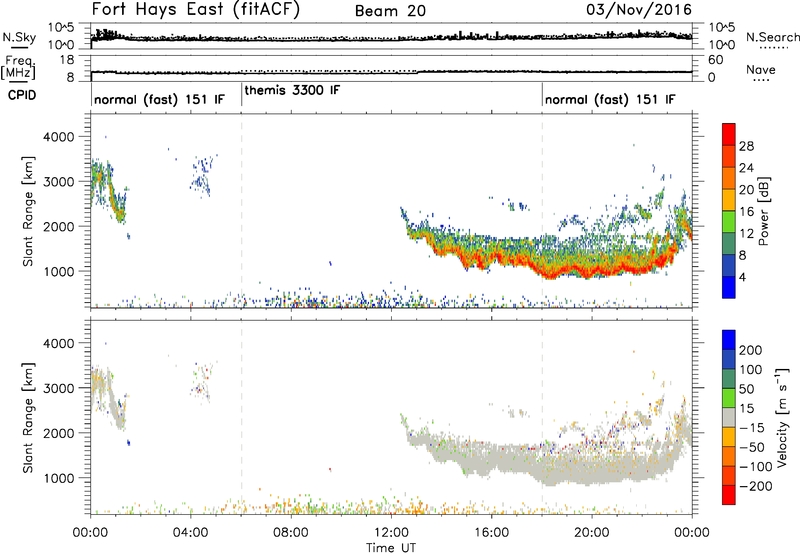Click the '08:00' time tick label

pyautogui.click(x=291, y=533)
